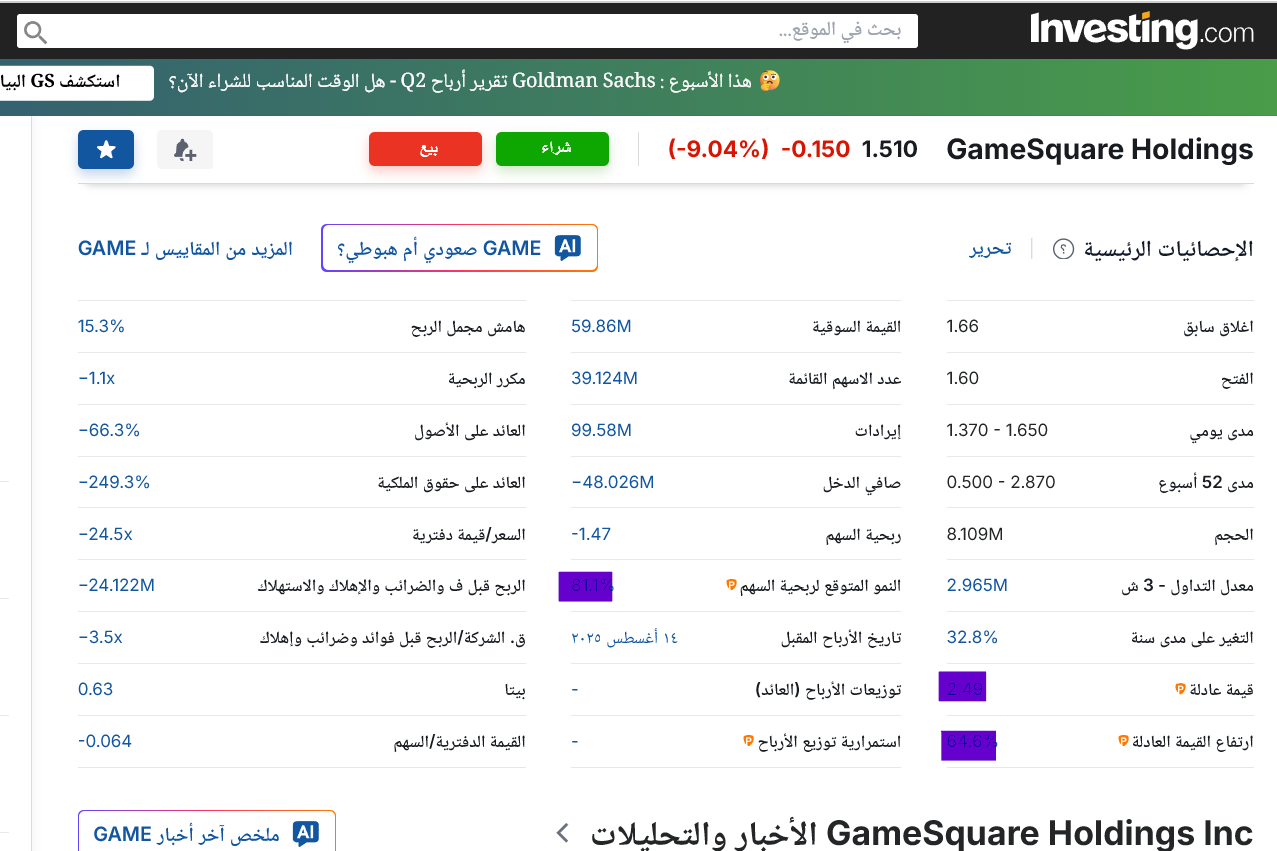Viewport: 1277px width, 851px height.
Task: Click book value per share -0.064
Action: (x=105, y=742)
